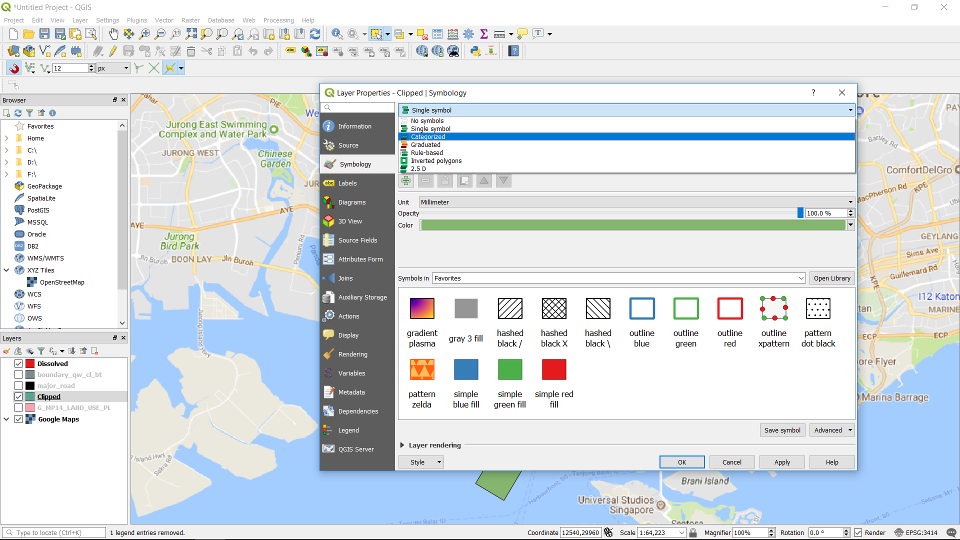Enable the major_road layer checkbox
960x540 pixels.
click(x=18, y=385)
